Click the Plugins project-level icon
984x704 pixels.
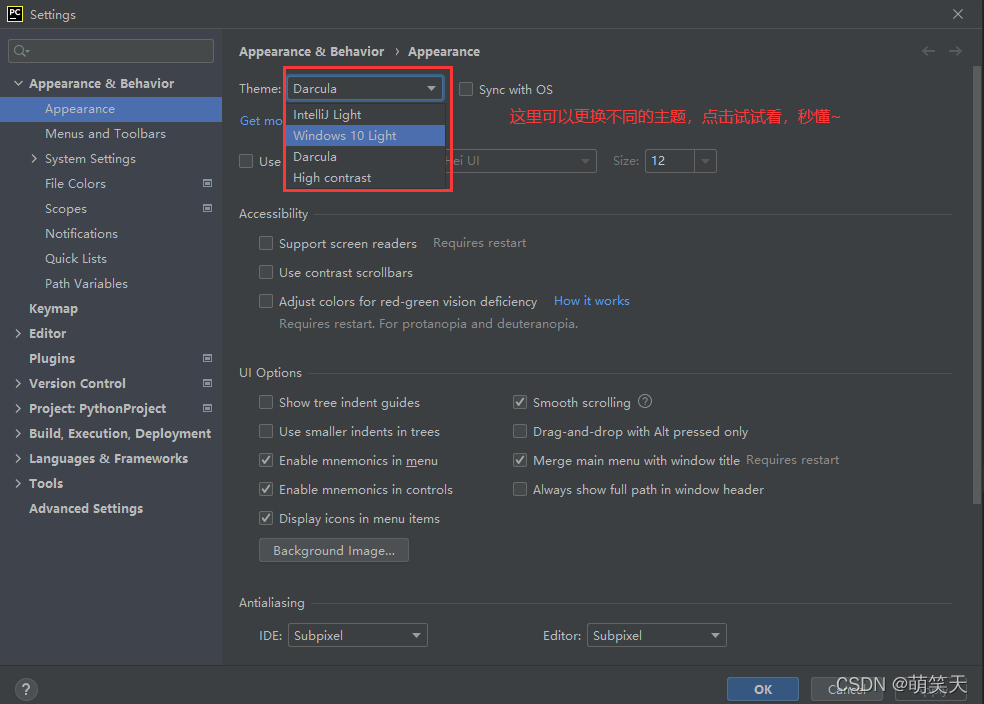pyautogui.click(x=207, y=358)
